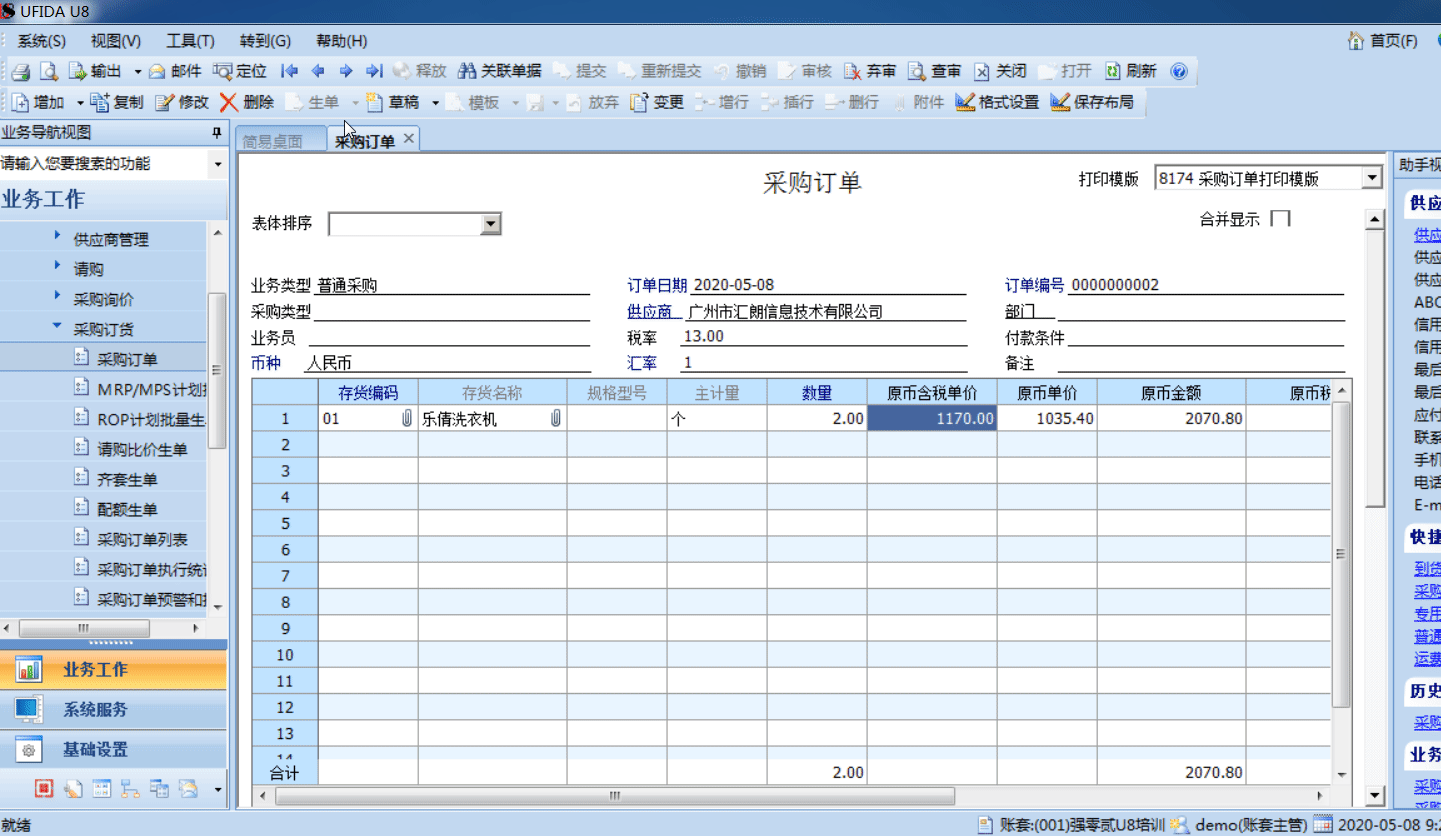The image size is (1441, 836).
Task: Click 复制 copy button
Action: (x=117, y=102)
